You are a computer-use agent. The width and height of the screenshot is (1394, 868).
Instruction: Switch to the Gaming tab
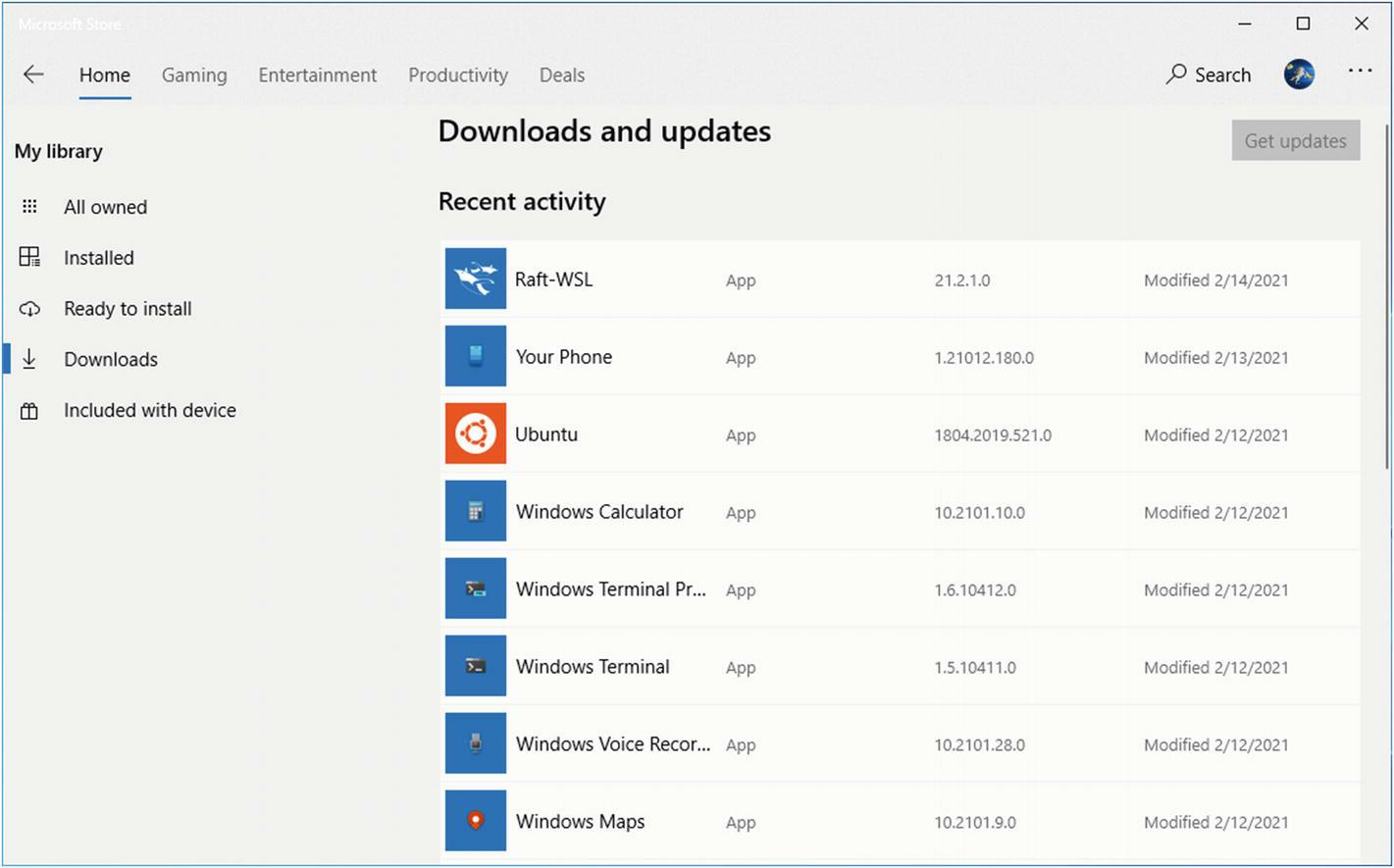pyautogui.click(x=194, y=76)
